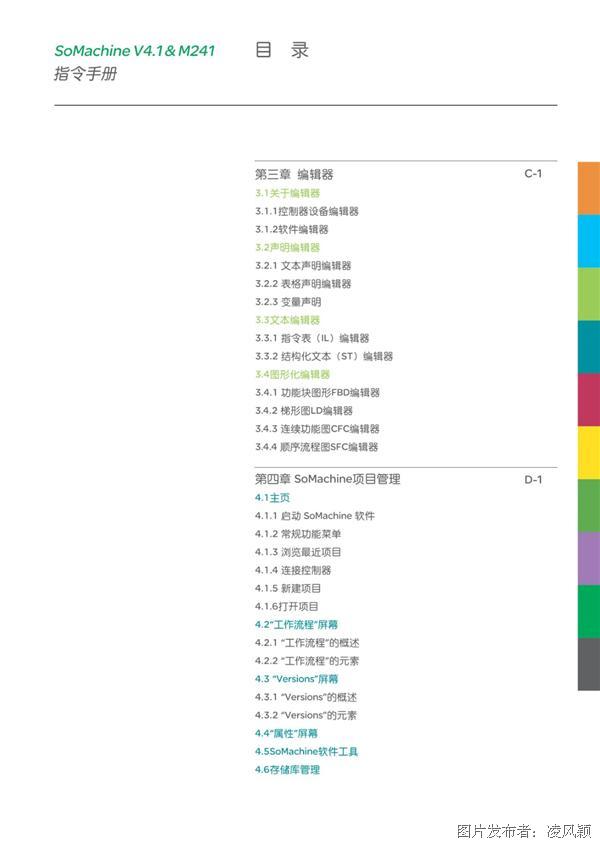Viewport: 600px width, 848px height.
Task: Open the '4.6存储库管理' heading
Action: [287, 770]
